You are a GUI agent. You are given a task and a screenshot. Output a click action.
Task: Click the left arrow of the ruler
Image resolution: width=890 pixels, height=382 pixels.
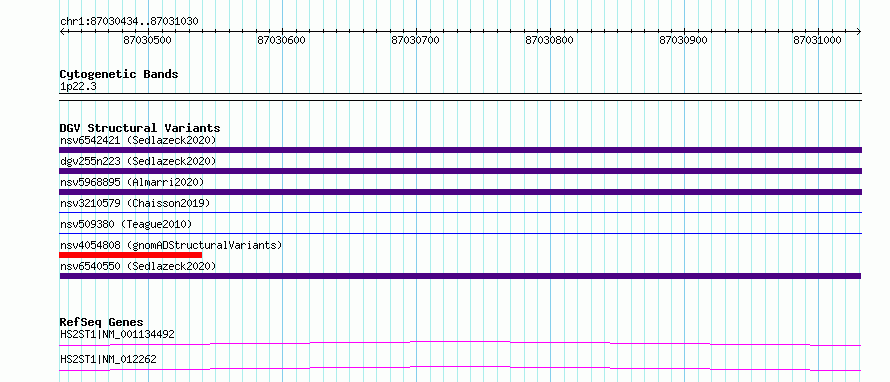click(62, 31)
